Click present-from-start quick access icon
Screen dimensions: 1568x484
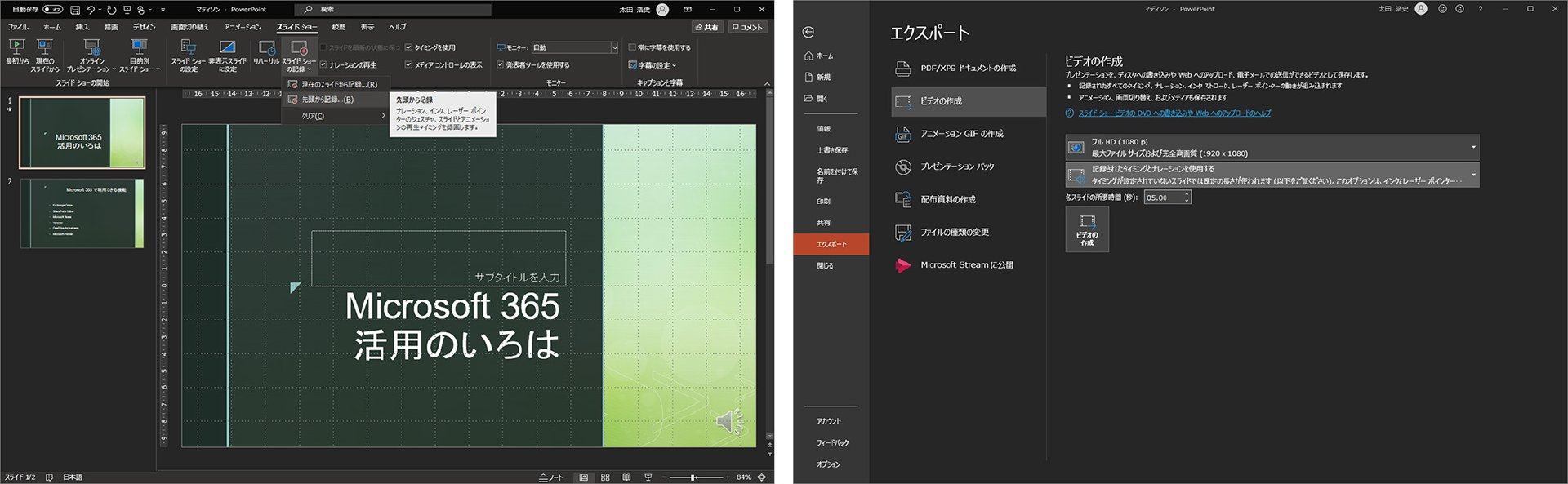(127, 10)
